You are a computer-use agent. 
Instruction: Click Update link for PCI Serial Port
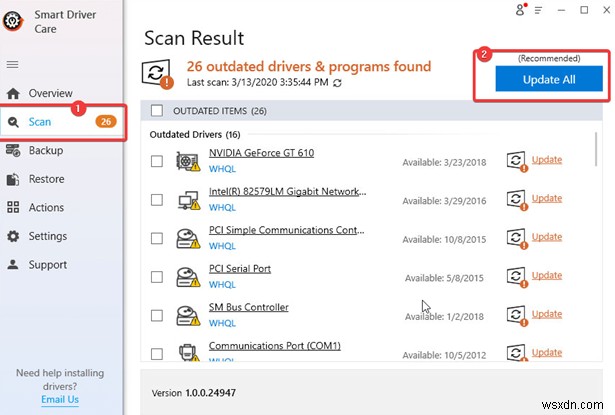point(547,275)
